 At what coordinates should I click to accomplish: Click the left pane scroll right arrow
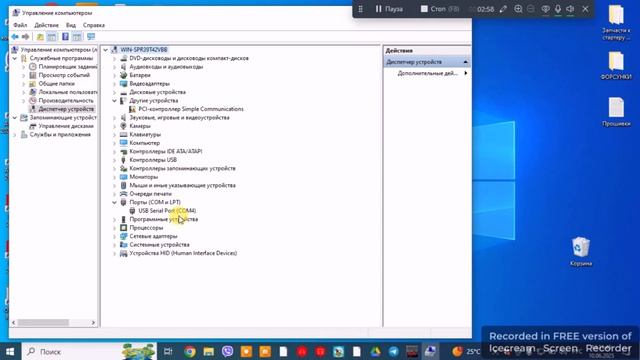(93, 322)
